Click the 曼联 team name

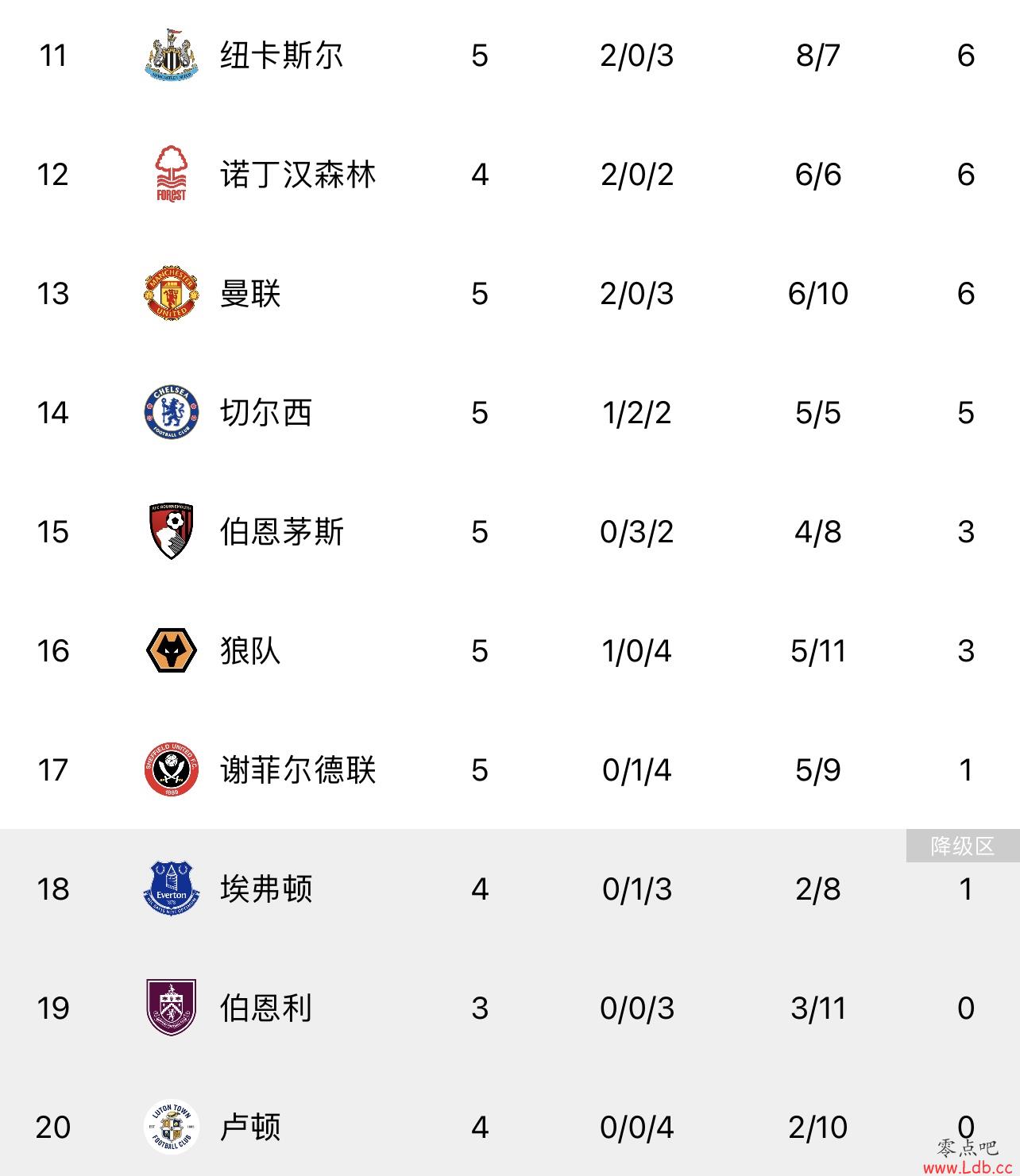251,294
